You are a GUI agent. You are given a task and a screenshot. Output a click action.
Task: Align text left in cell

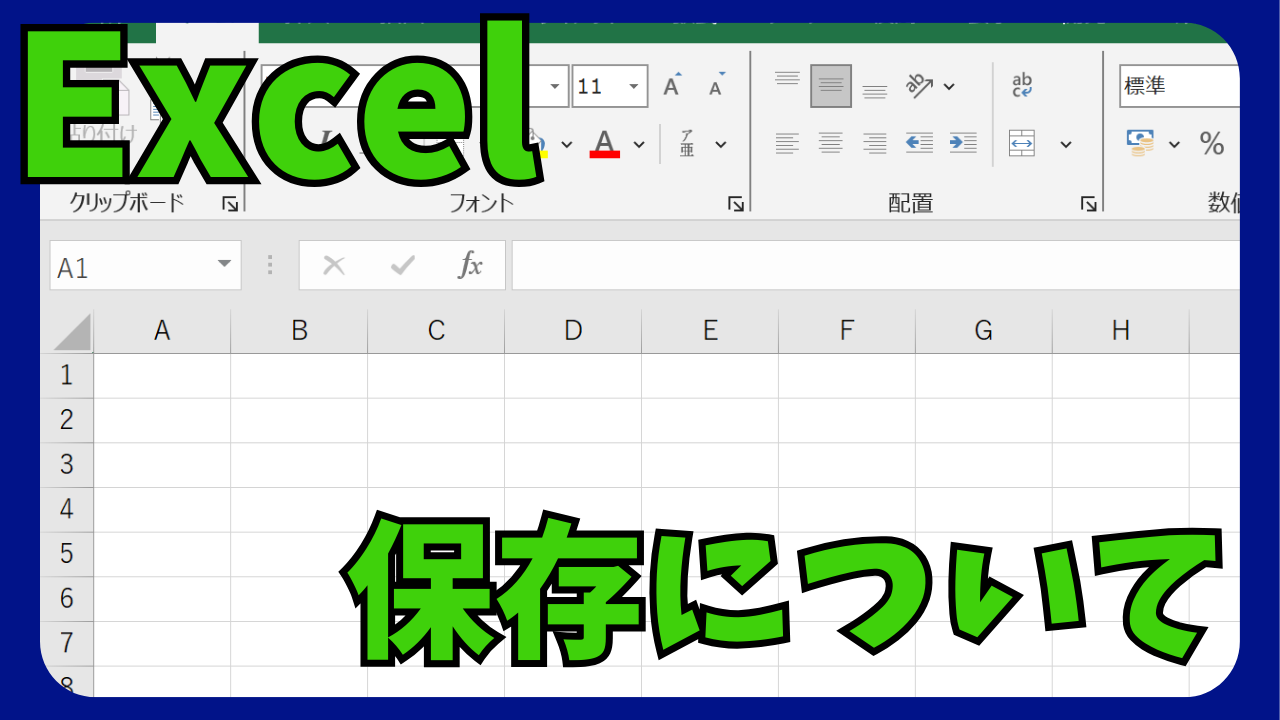[787, 144]
